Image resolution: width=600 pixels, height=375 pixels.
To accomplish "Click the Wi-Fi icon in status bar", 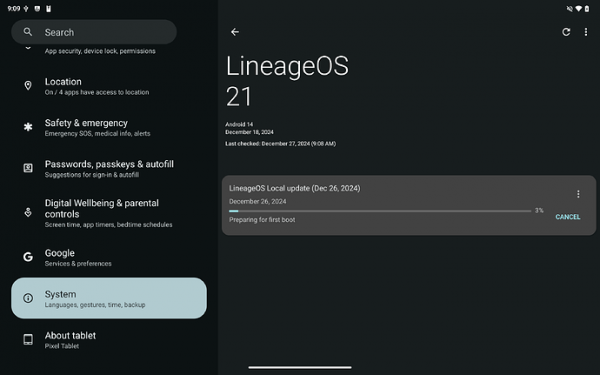I will coord(579,8).
